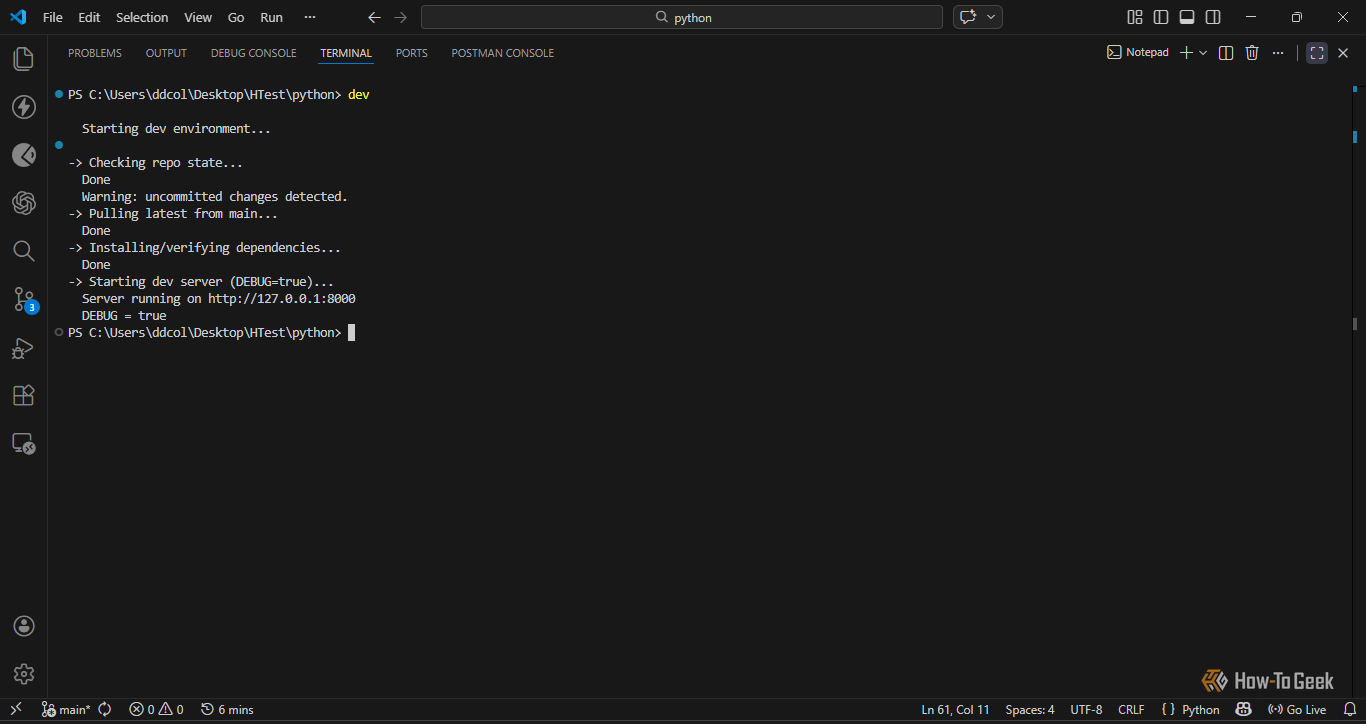Click the main* branch in the status bar
The width and height of the screenshot is (1366, 724).
pos(66,710)
